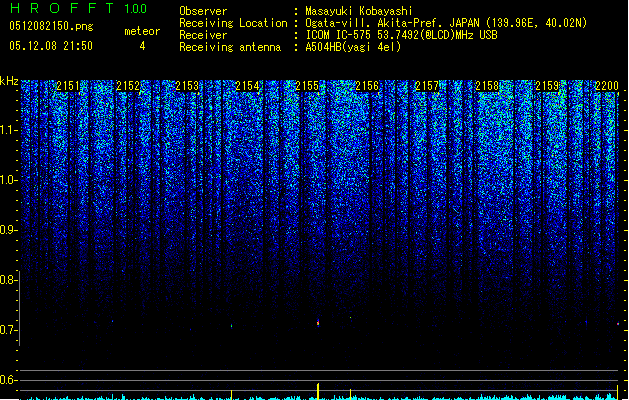The image size is (629, 400).
Task: Click the 0.7 frequency axis label
Action: coord(8,330)
